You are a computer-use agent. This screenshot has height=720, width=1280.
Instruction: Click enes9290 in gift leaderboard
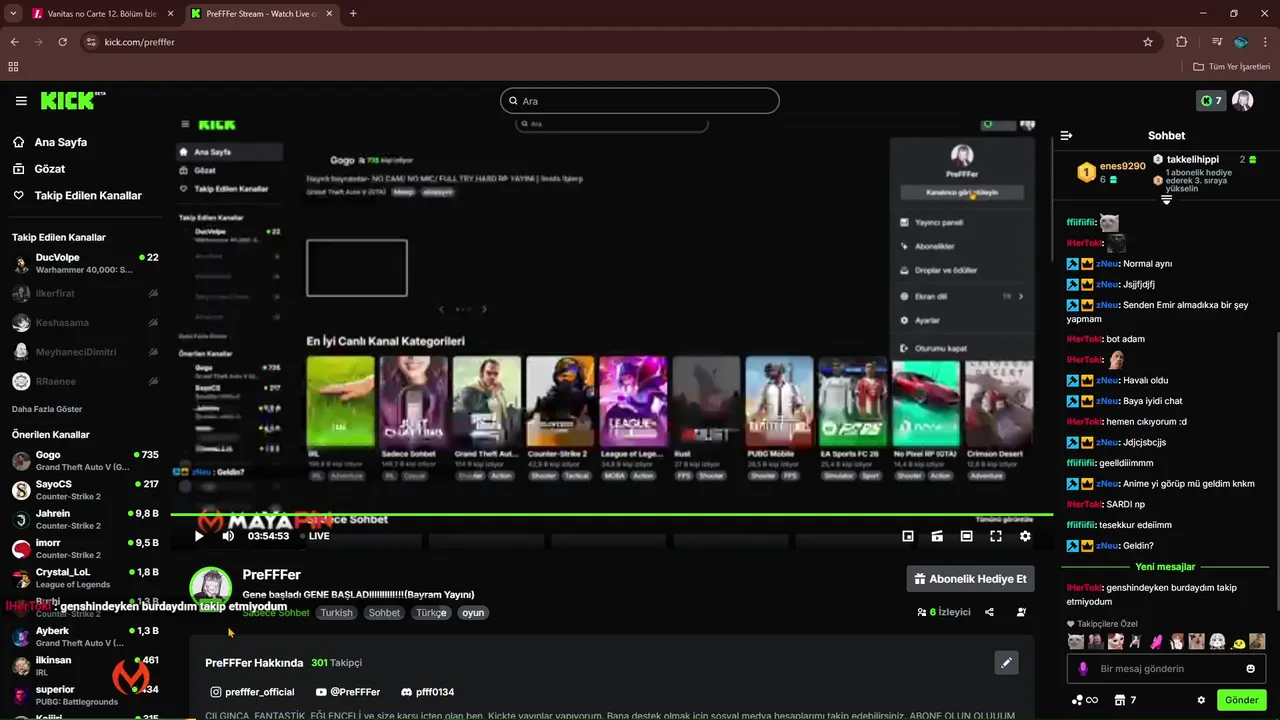click(x=1122, y=166)
